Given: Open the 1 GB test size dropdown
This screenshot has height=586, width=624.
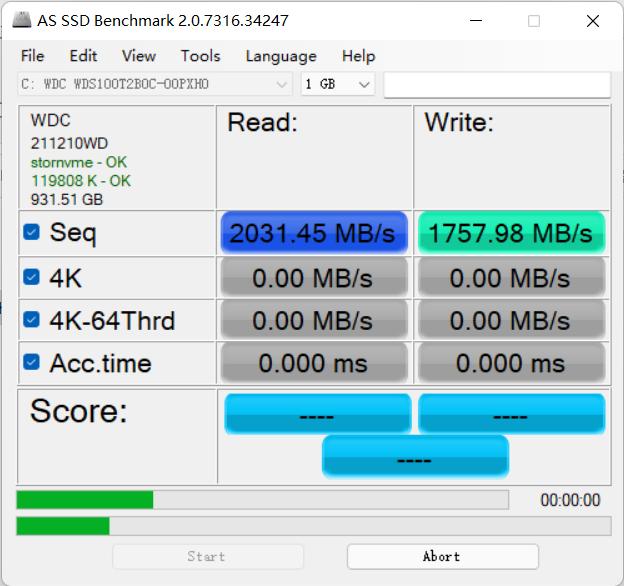Looking at the screenshot, I should coord(338,84).
